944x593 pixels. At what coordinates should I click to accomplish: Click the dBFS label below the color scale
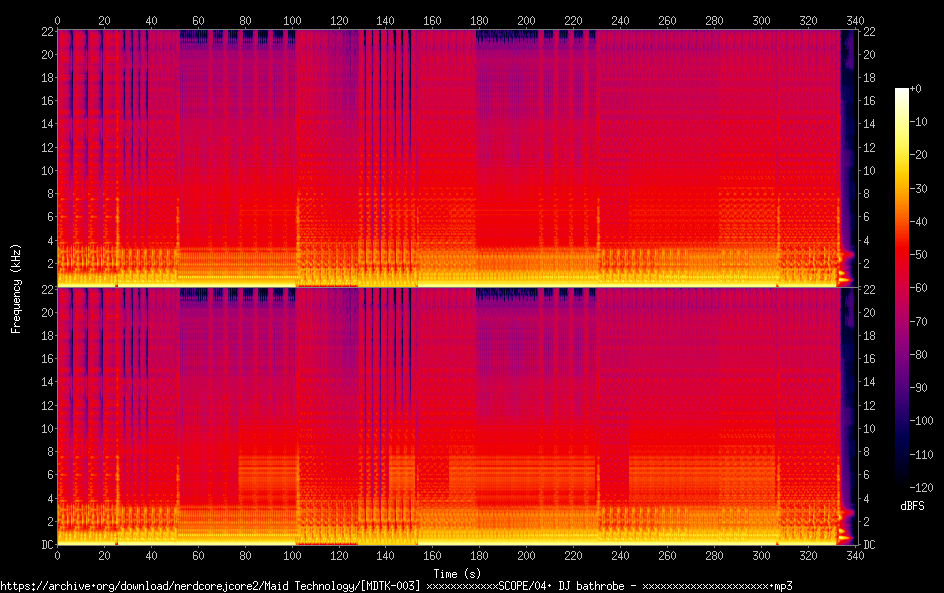[x=912, y=507]
